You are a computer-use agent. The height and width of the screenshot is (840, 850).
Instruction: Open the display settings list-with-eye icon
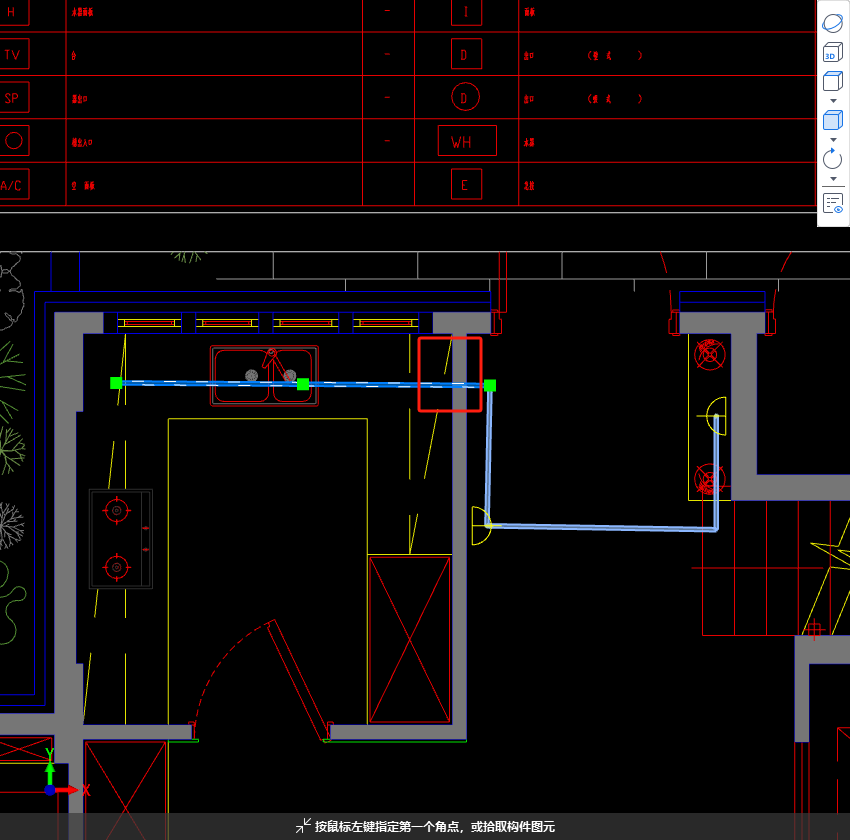tap(833, 203)
